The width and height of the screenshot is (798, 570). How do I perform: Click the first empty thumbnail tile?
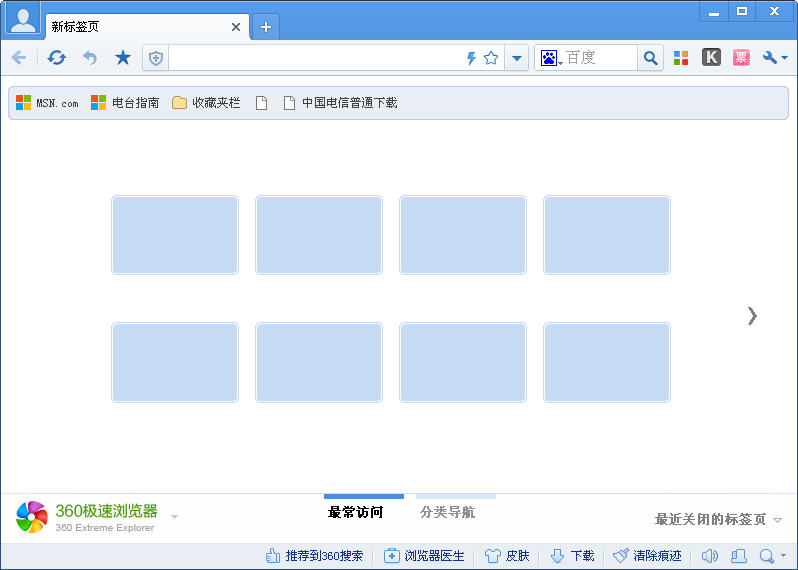[x=175, y=235]
